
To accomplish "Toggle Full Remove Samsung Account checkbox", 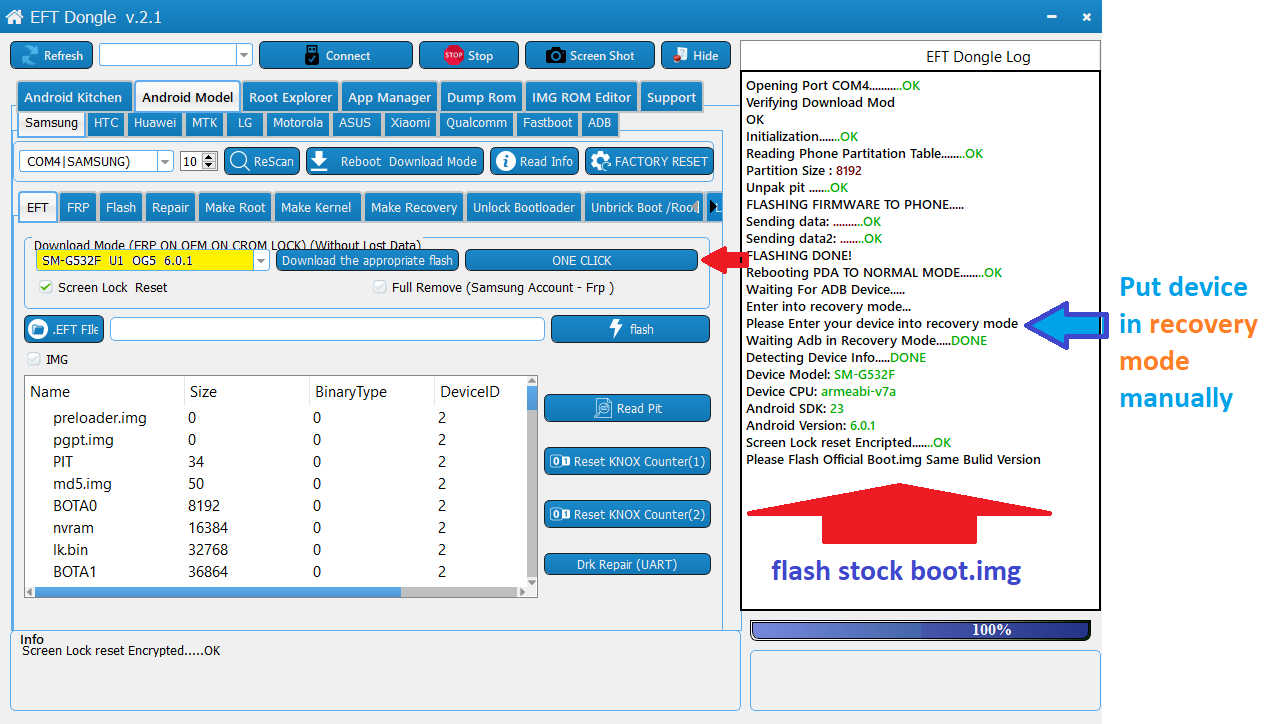I will tap(380, 287).
